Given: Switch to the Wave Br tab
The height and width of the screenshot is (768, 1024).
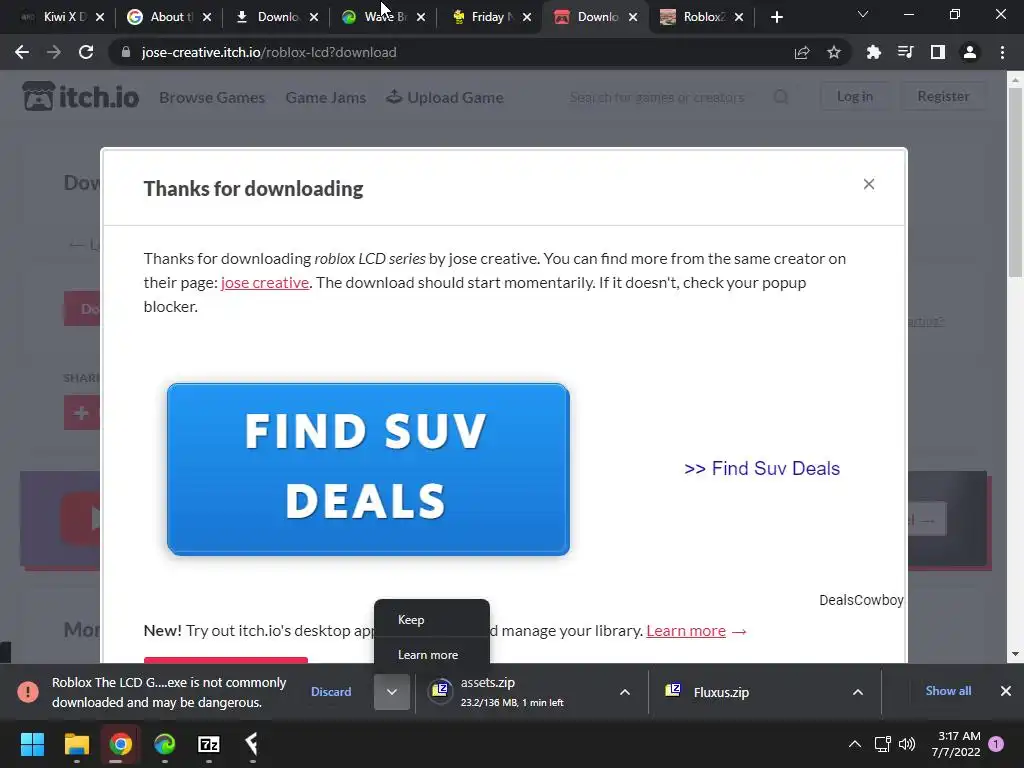Looking at the screenshot, I should click(382, 17).
